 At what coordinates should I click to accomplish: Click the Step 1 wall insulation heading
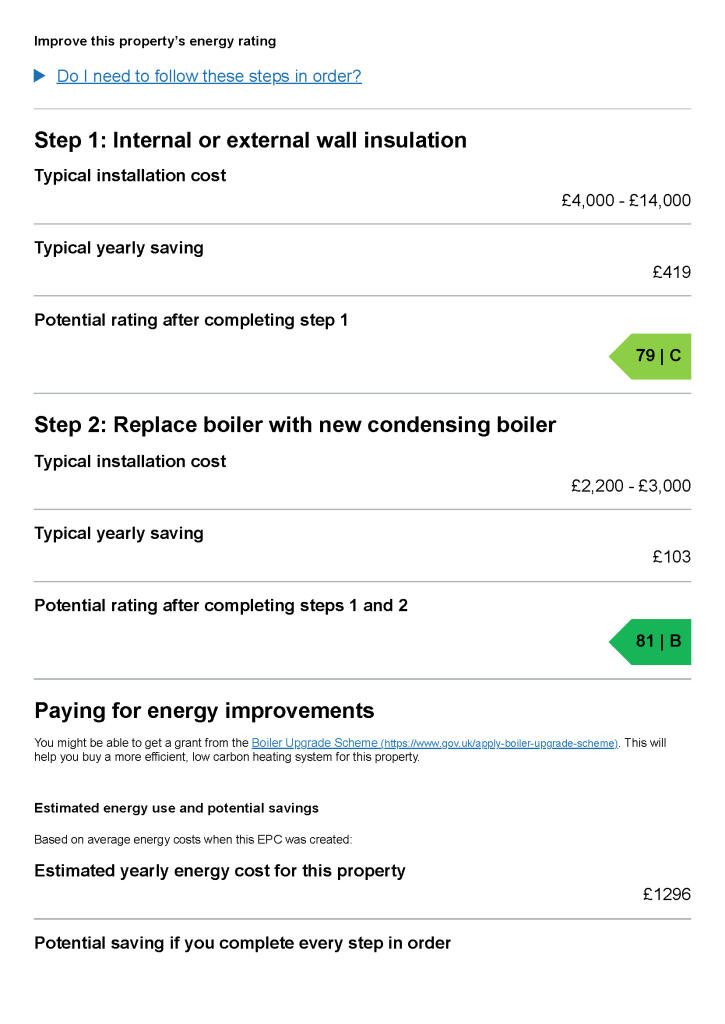250,140
